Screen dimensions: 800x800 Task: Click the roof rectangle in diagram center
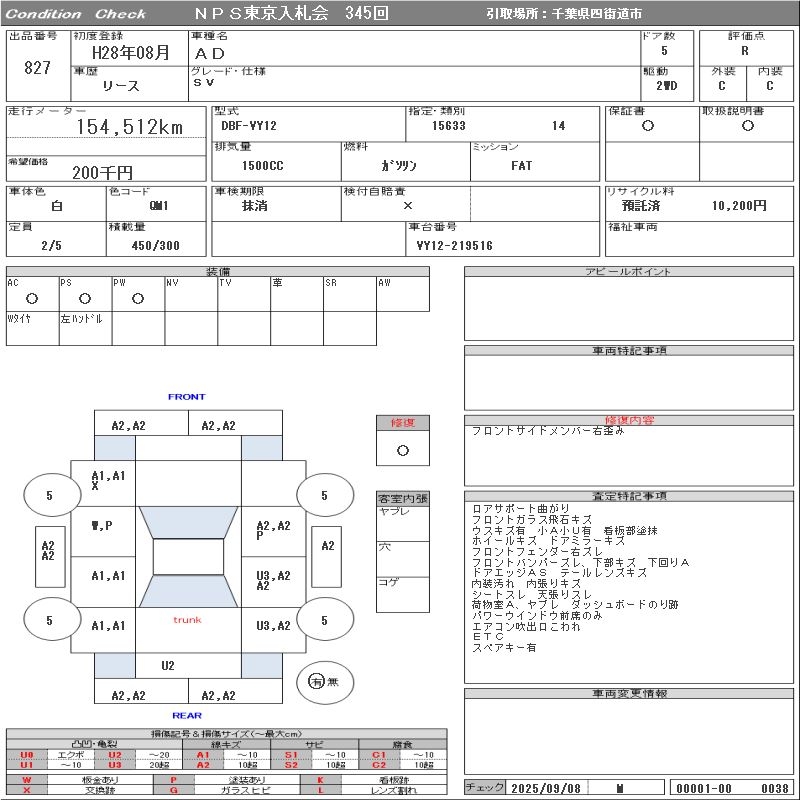(188, 557)
